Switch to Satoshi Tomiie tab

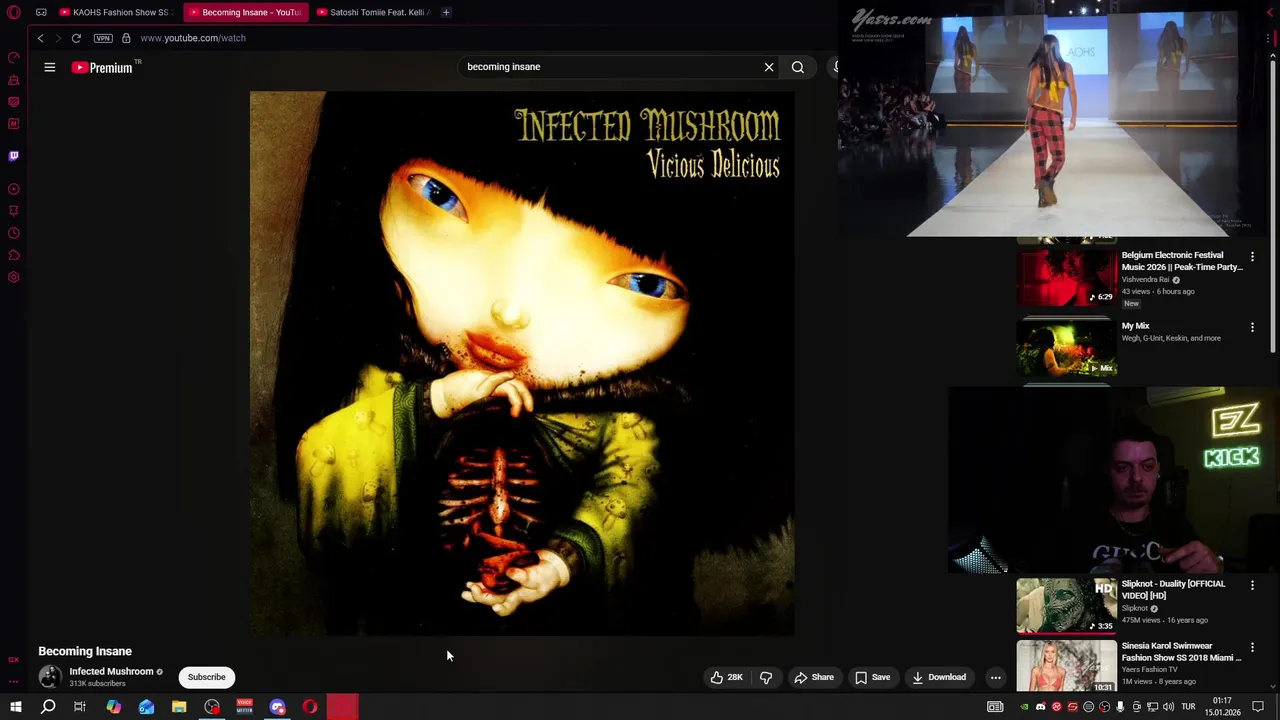coord(372,12)
